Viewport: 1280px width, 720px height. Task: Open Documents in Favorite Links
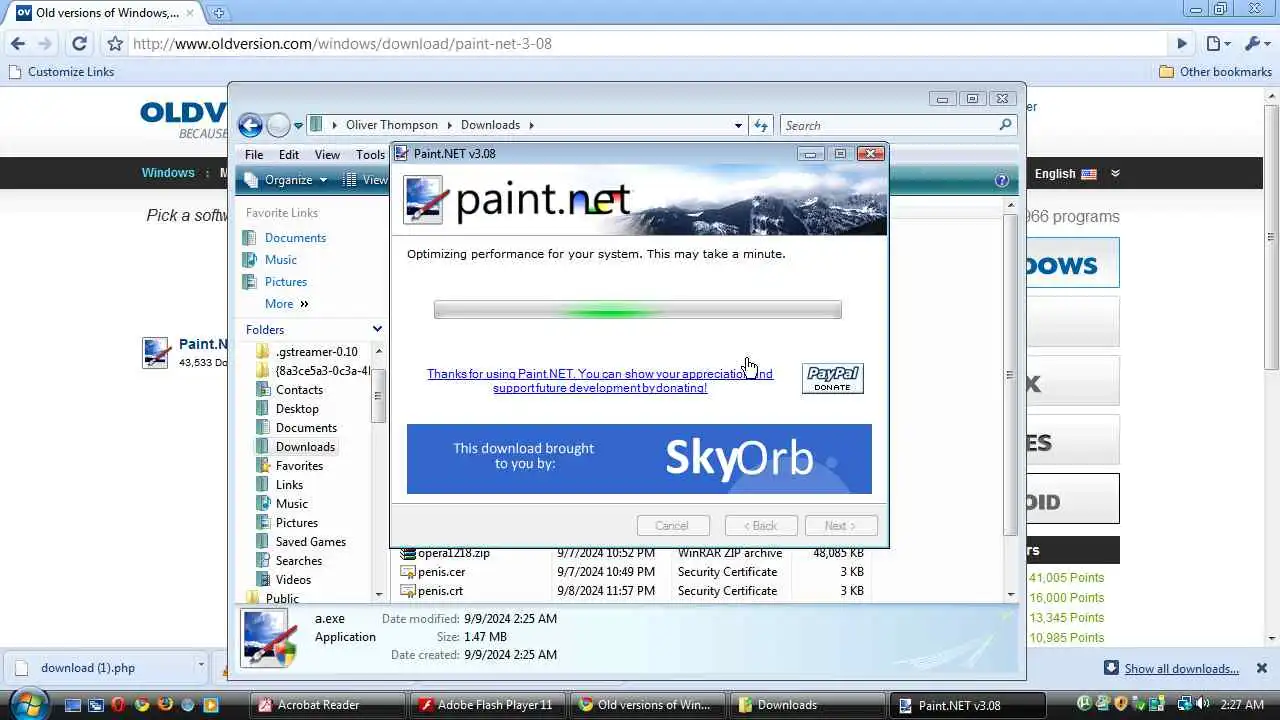tap(284, 238)
